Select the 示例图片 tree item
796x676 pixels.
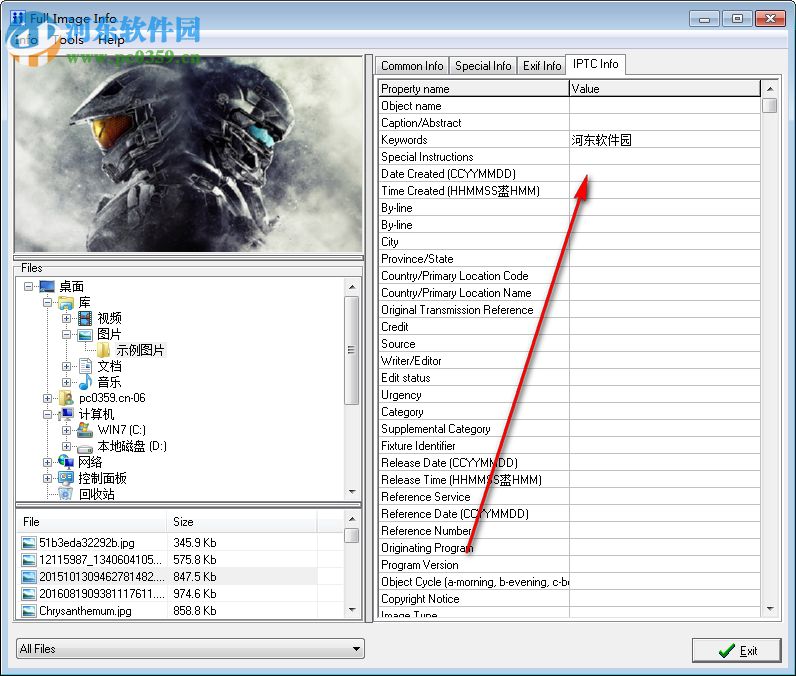141,350
